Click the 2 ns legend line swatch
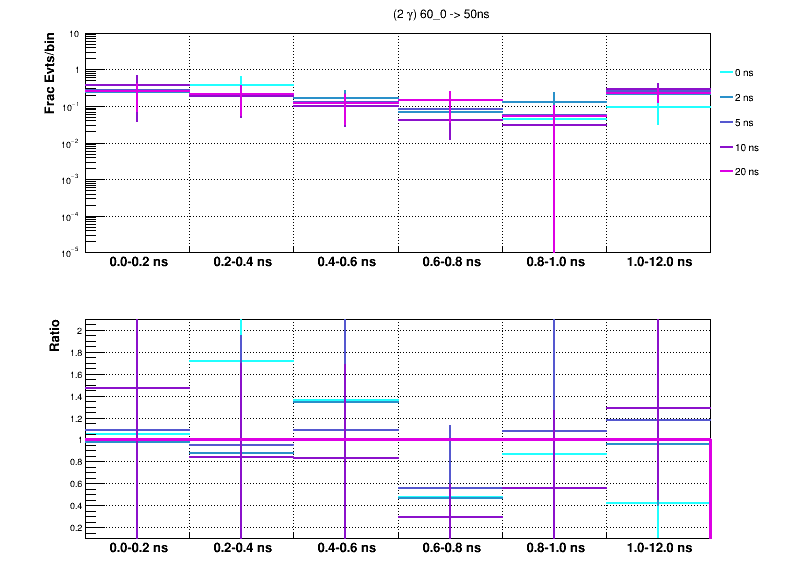 pos(728,98)
